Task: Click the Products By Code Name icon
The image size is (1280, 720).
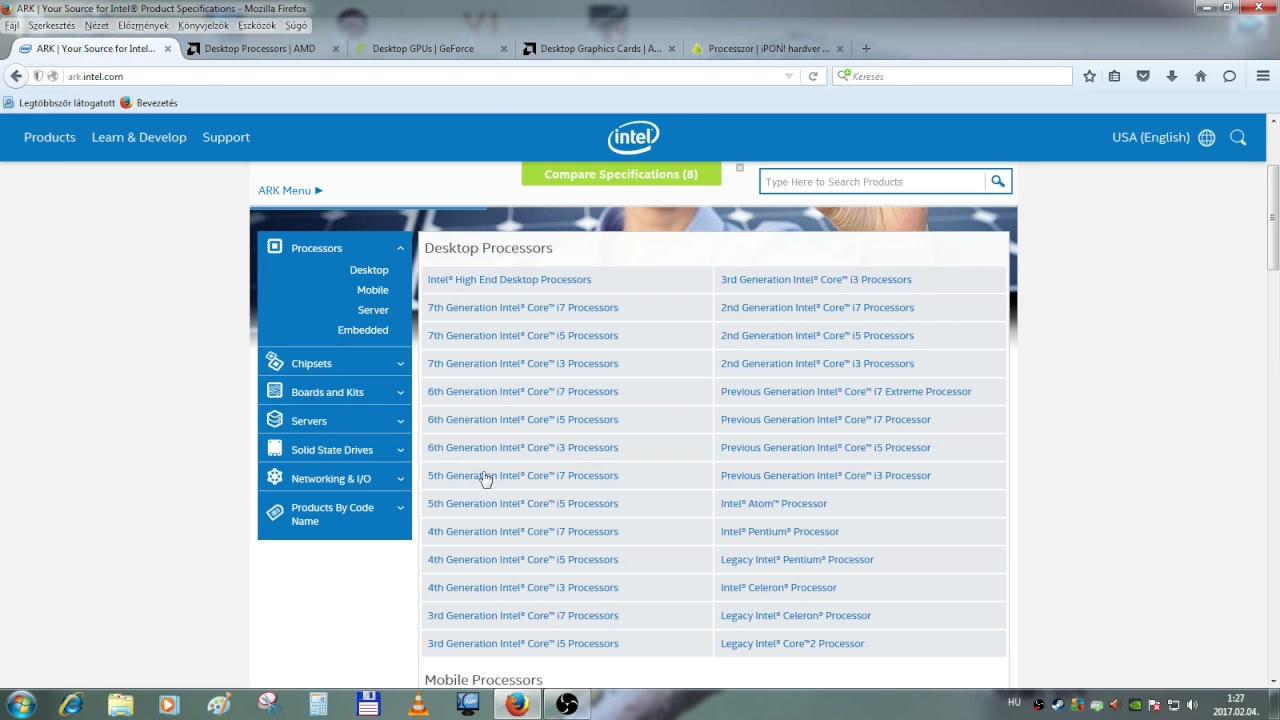Action: coord(275,513)
